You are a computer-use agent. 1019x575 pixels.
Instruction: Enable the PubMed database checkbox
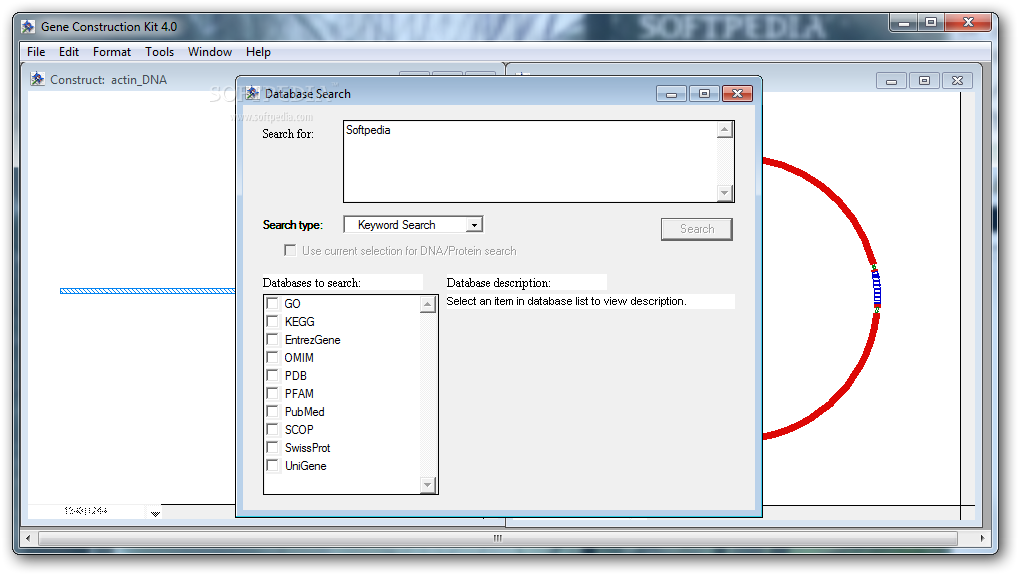[272, 412]
